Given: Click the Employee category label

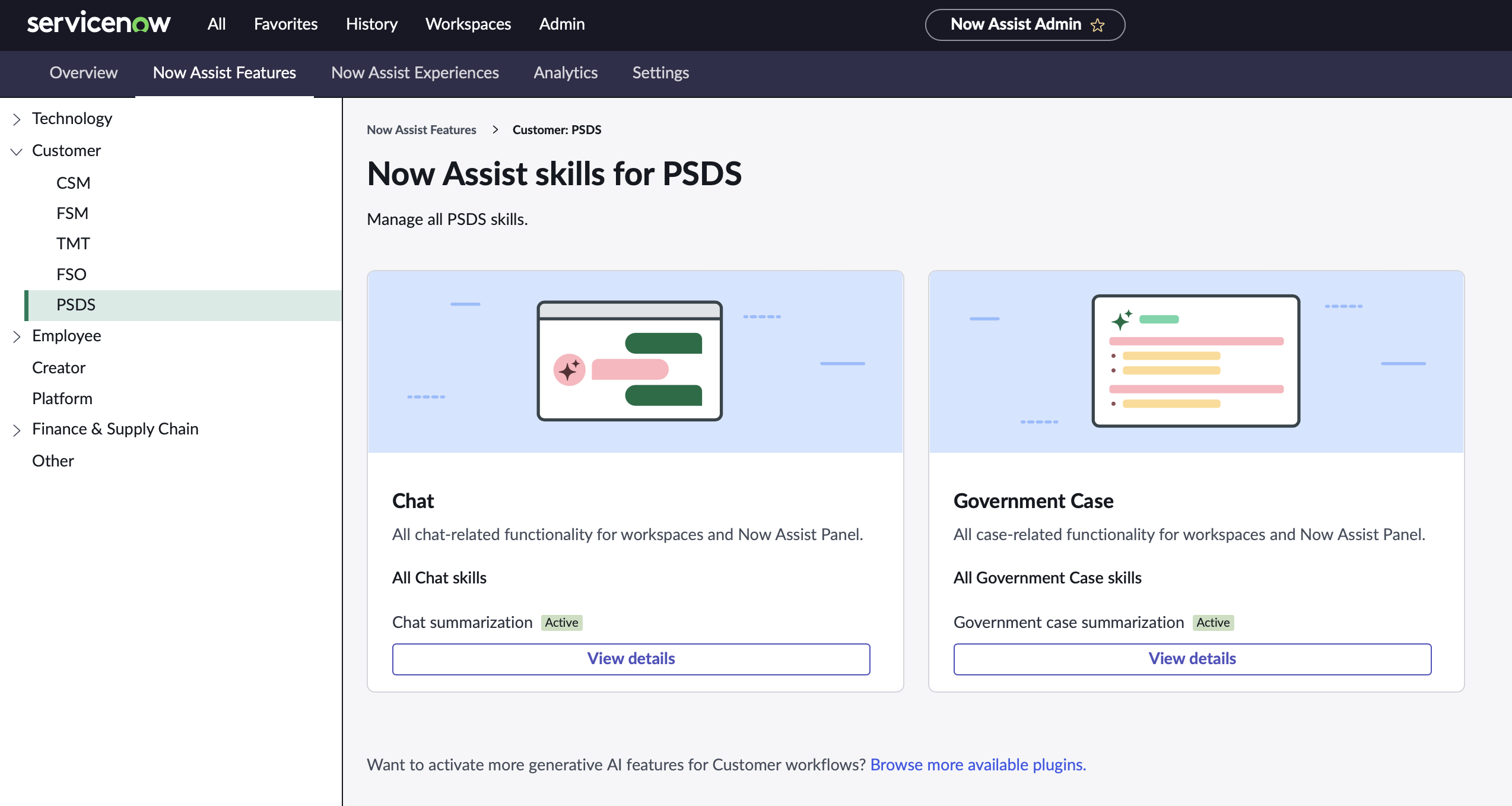Looking at the screenshot, I should [x=66, y=336].
